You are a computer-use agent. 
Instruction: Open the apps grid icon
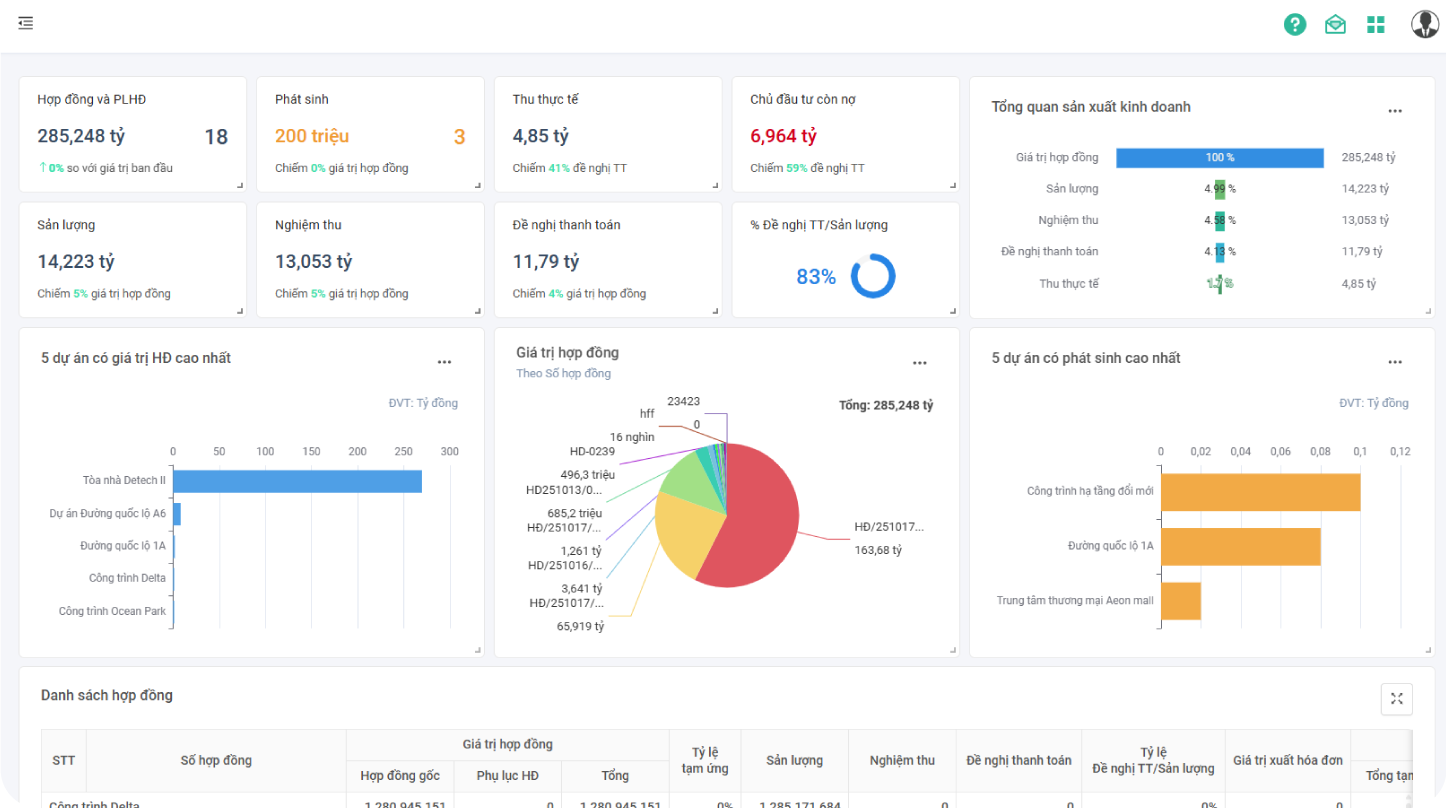(x=1376, y=25)
